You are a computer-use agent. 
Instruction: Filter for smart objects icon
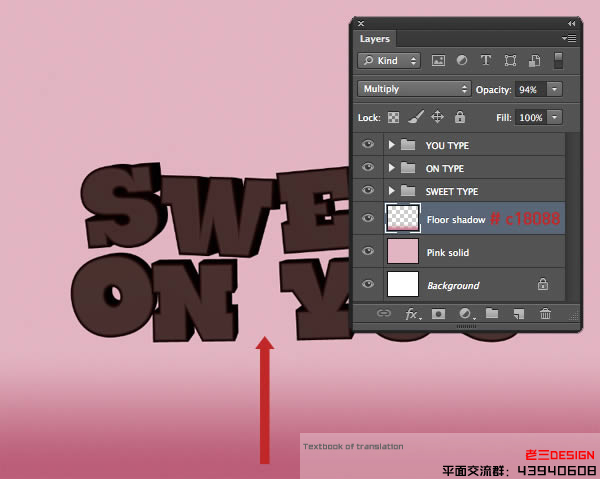(534, 60)
